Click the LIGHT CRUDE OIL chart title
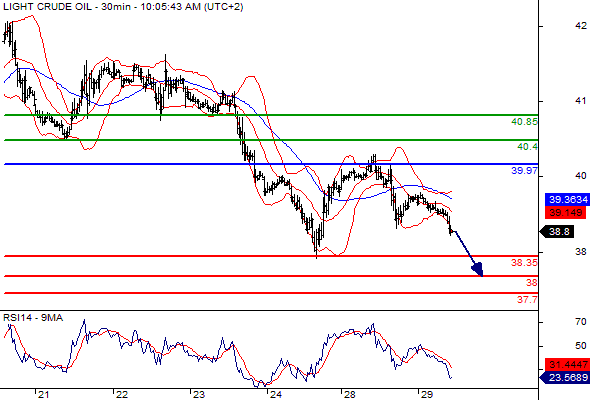 pyautogui.click(x=123, y=6)
